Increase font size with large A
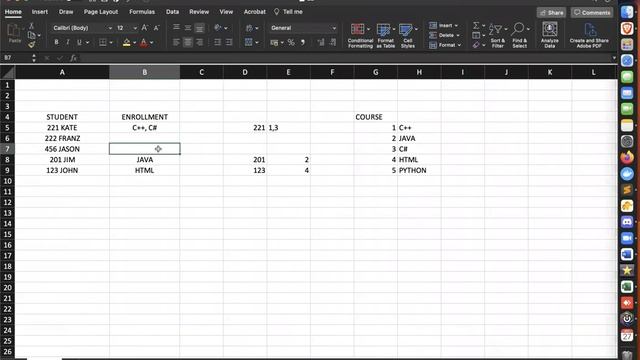Screen dimensions: 640x360 point(144,28)
